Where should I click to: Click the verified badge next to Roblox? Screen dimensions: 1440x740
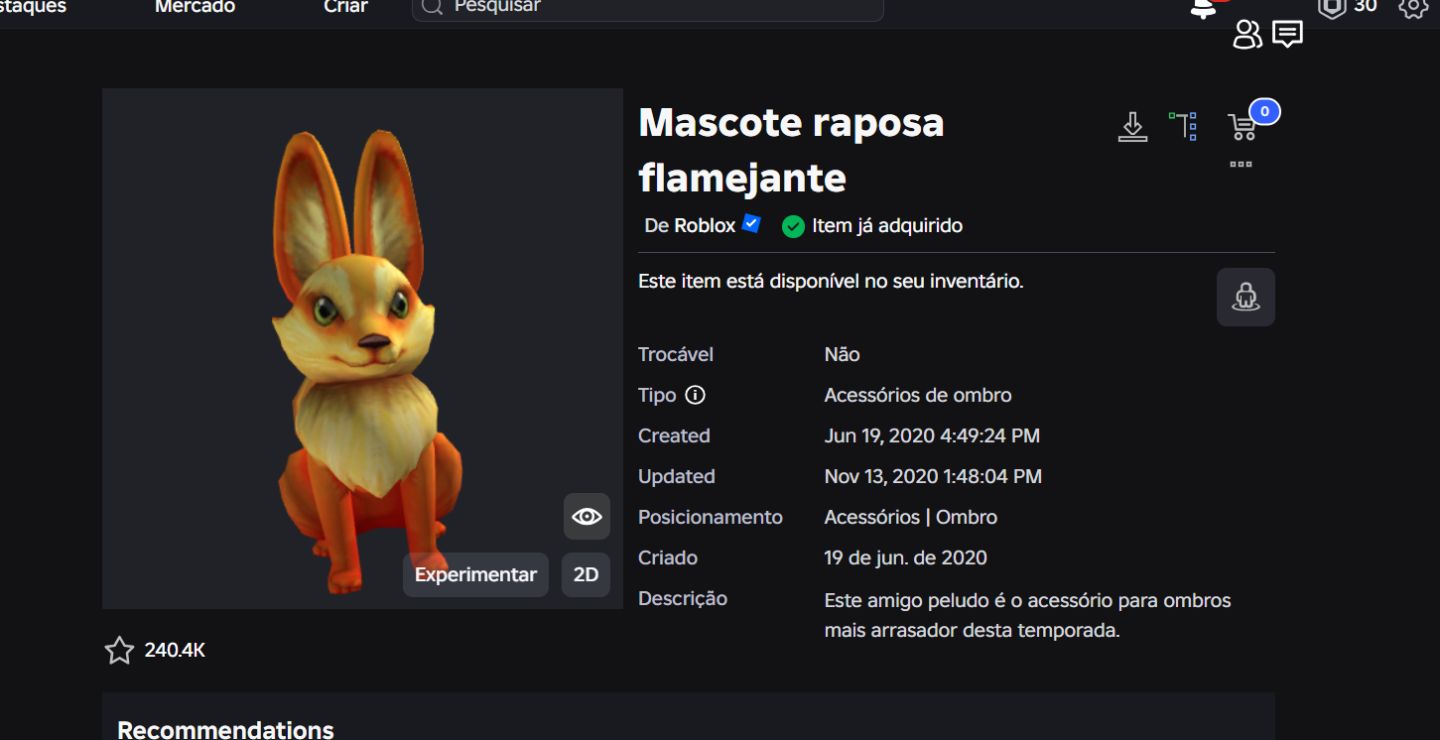click(x=752, y=224)
